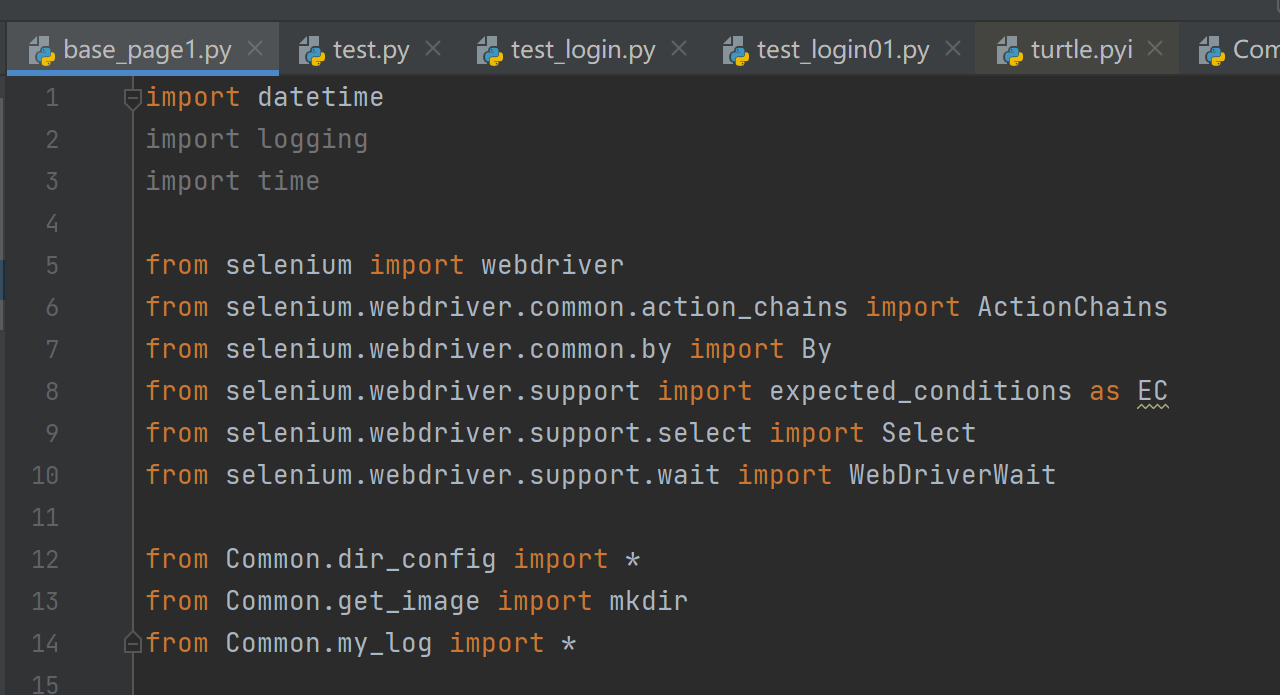Click the Python icon on the cut-off Com tab
This screenshot has height=695, width=1280.
click(x=1212, y=50)
